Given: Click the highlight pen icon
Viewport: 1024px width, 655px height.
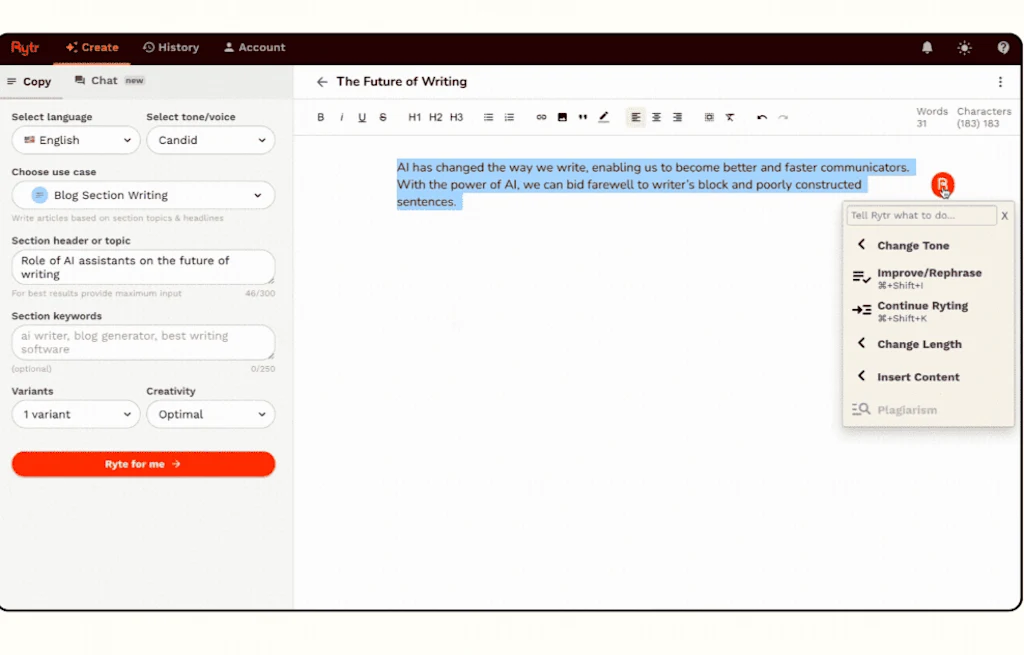Looking at the screenshot, I should pyautogui.click(x=603, y=117).
